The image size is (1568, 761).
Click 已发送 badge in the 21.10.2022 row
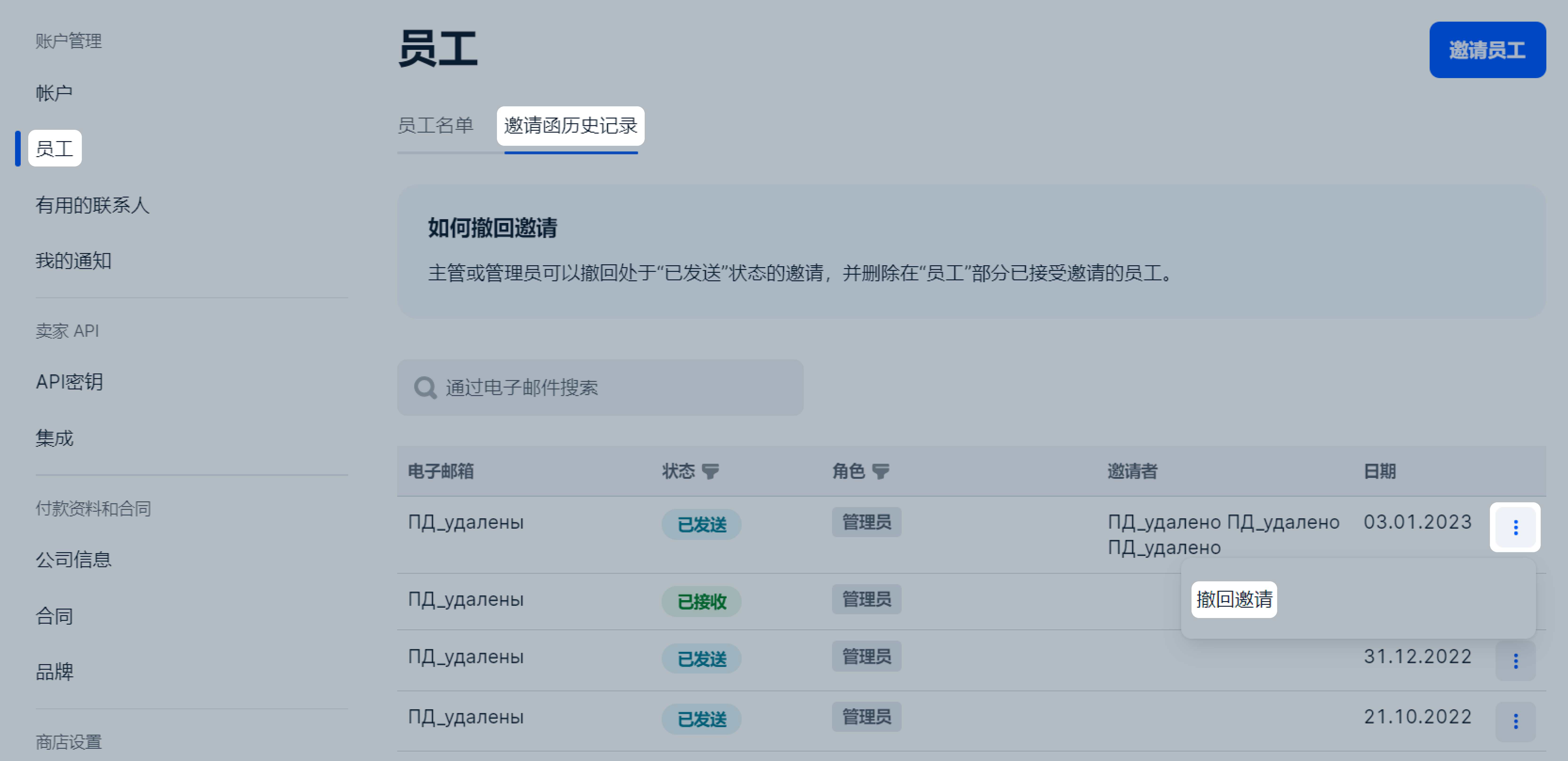point(701,719)
